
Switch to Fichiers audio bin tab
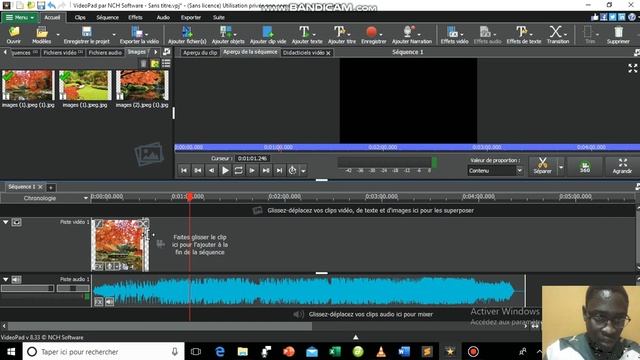point(105,53)
